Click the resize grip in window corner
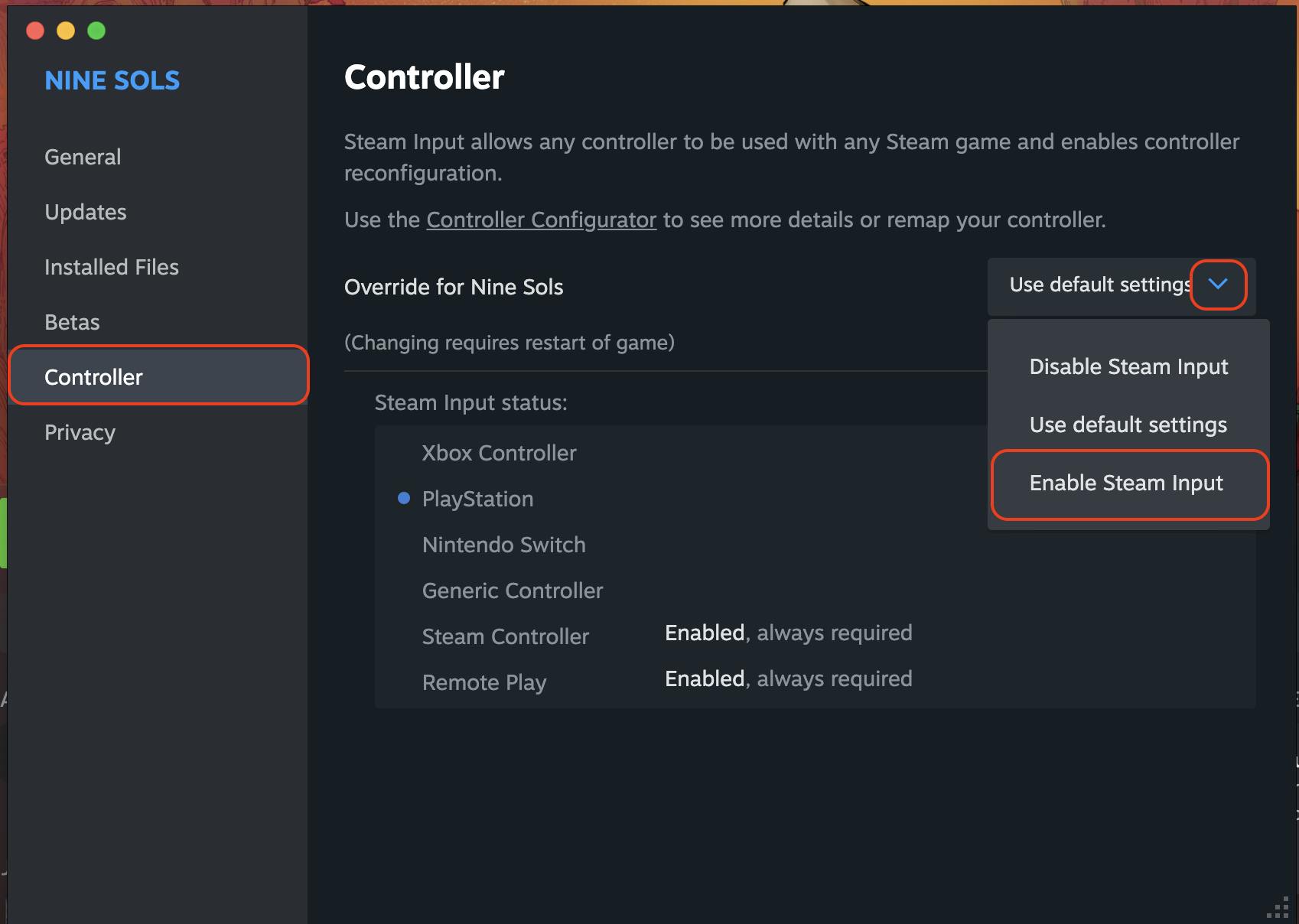The height and width of the screenshot is (924, 1299). (x=1278, y=907)
